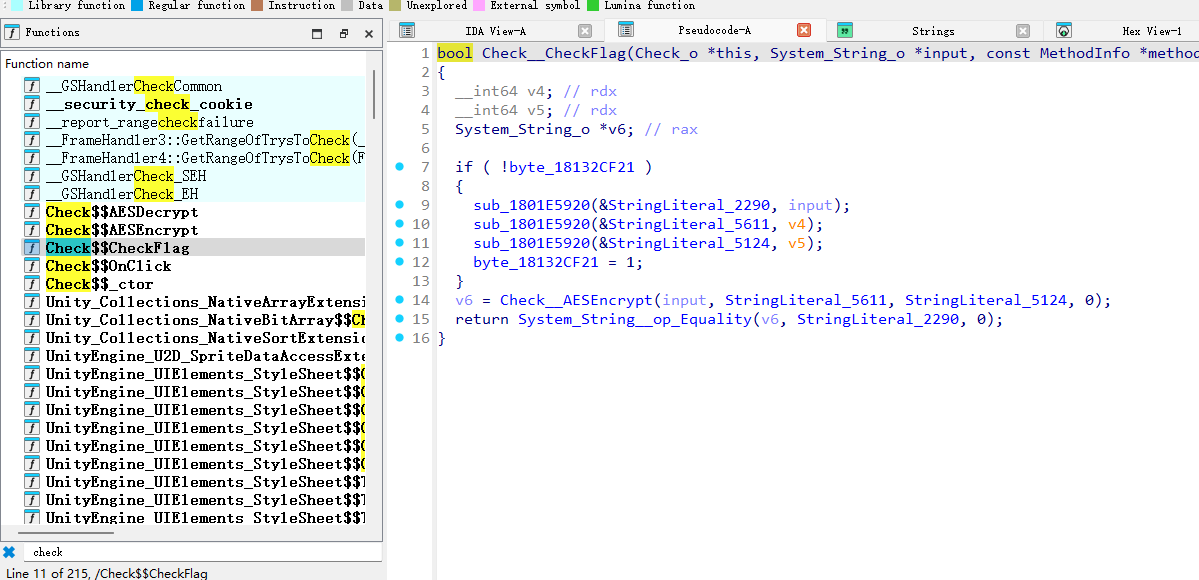Click Check__AESEncrypt call in line 14

(x=578, y=300)
